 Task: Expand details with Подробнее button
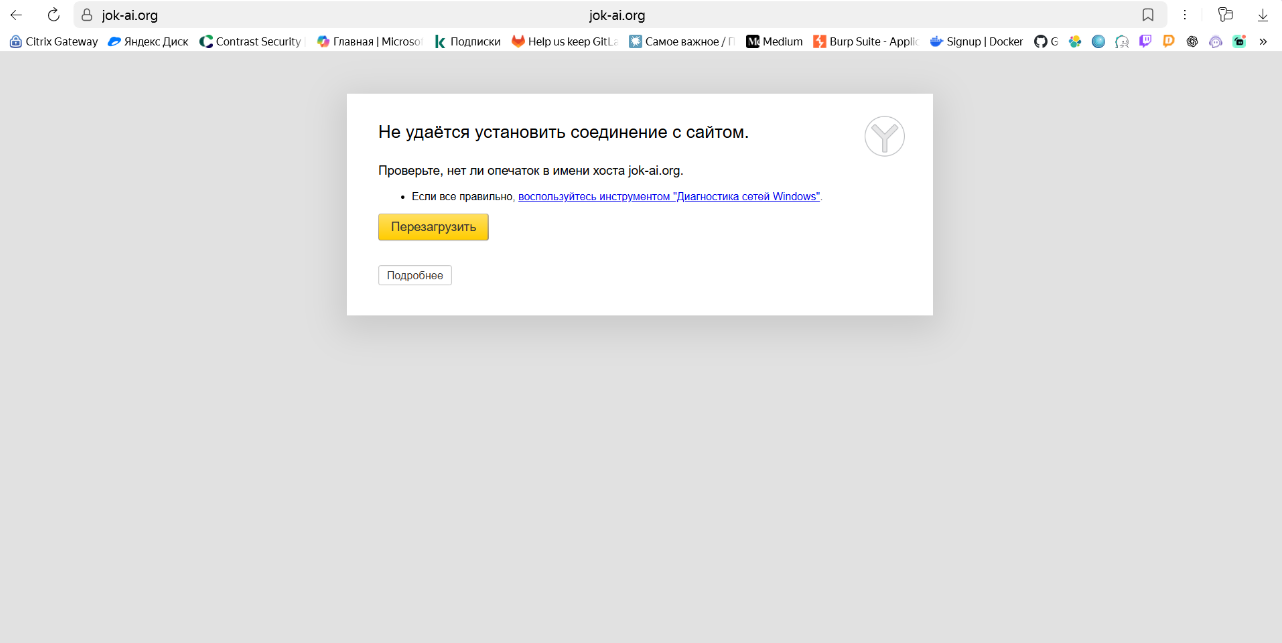pos(415,275)
